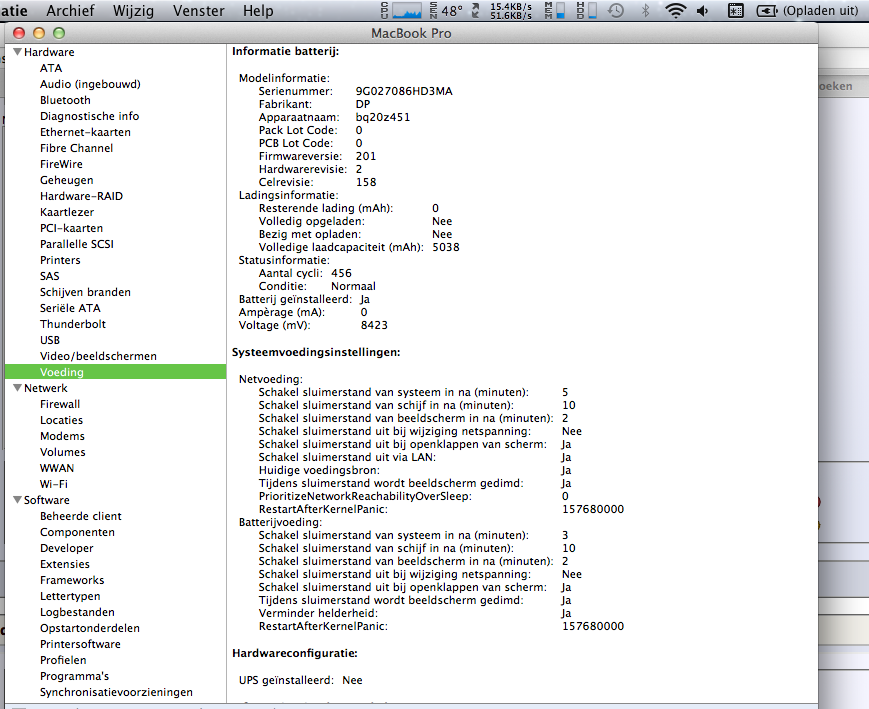Select WWAN under Netwerk
The width and height of the screenshot is (869, 709).
pyautogui.click(x=57, y=468)
